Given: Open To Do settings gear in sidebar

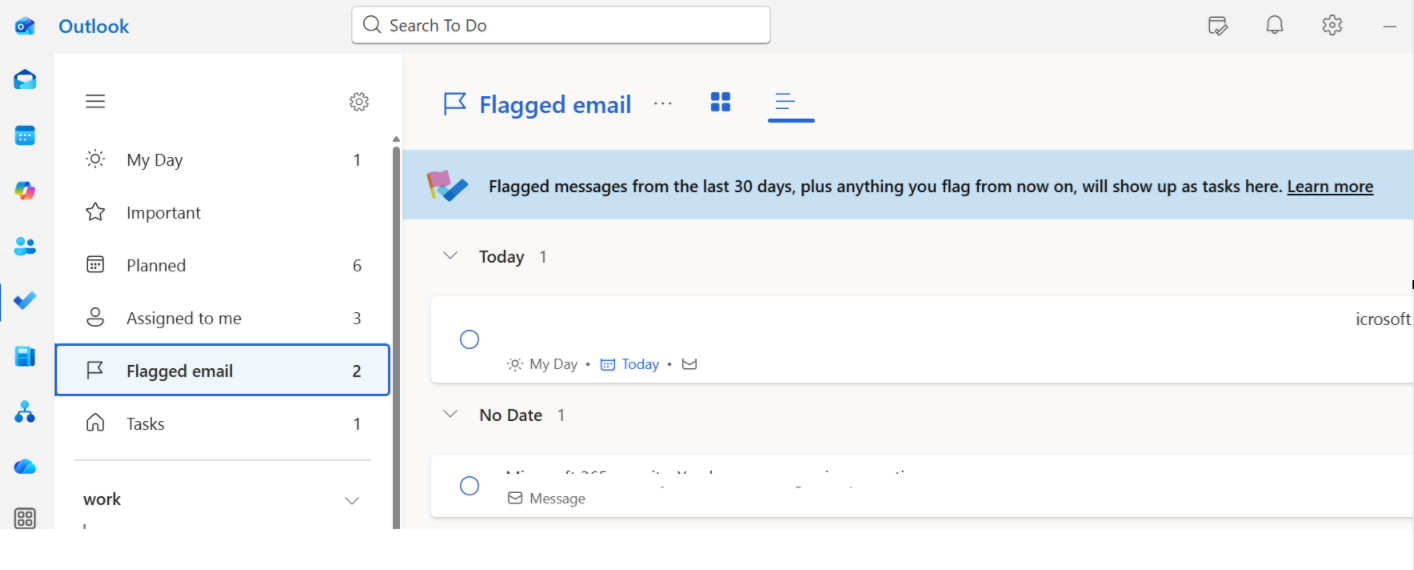Looking at the screenshot, I should (359, 101).
